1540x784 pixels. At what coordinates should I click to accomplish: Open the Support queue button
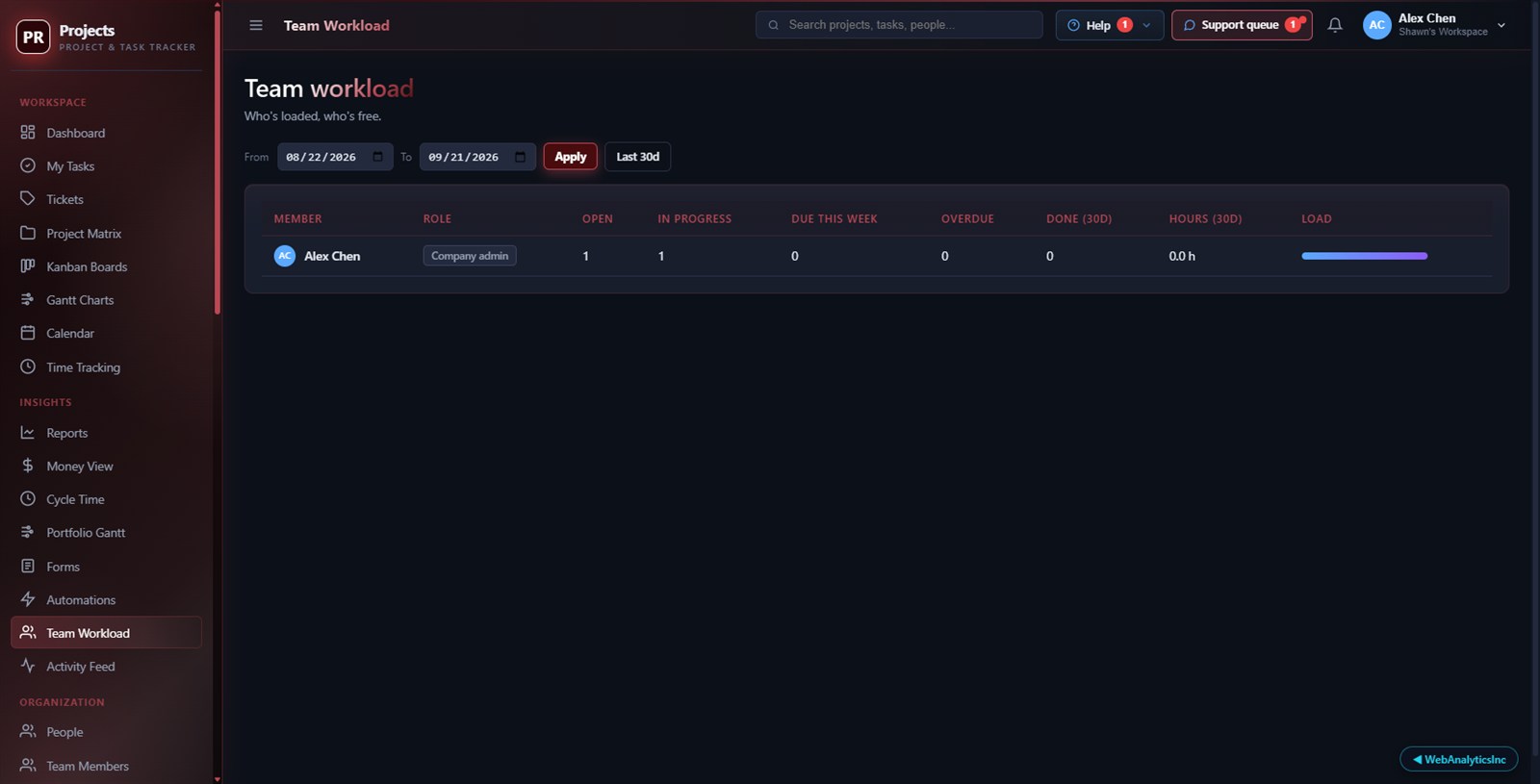tap(1242, 25)
